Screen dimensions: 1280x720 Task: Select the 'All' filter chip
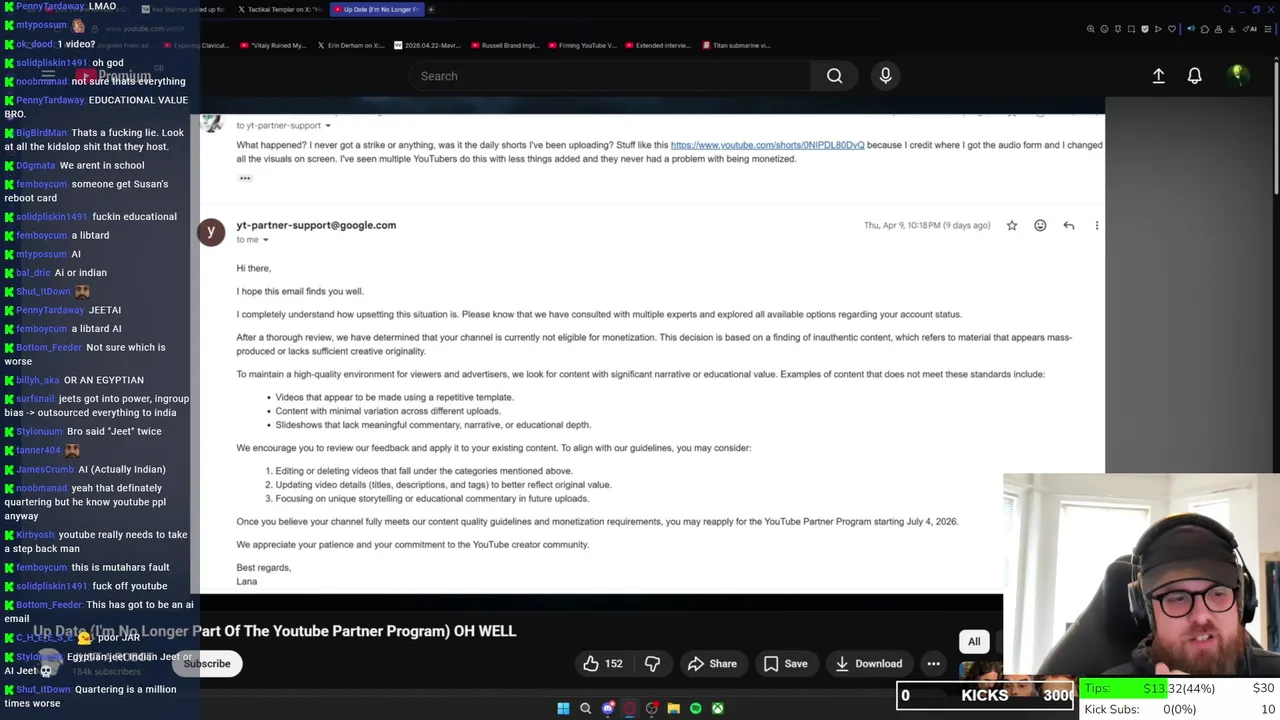pyautogui.click(x=974, y=642)
